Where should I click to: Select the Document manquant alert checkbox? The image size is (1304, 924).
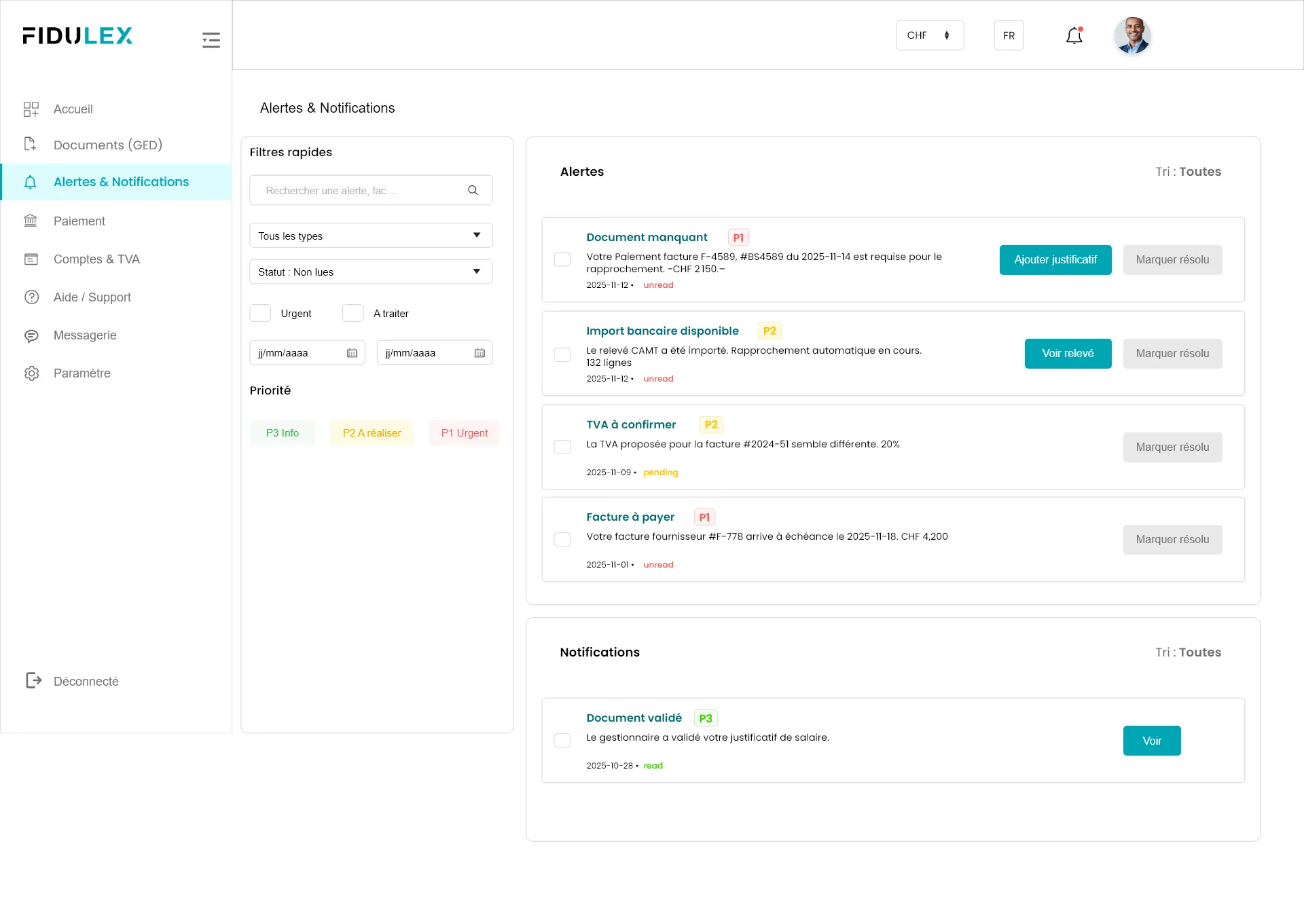point(562,259)
